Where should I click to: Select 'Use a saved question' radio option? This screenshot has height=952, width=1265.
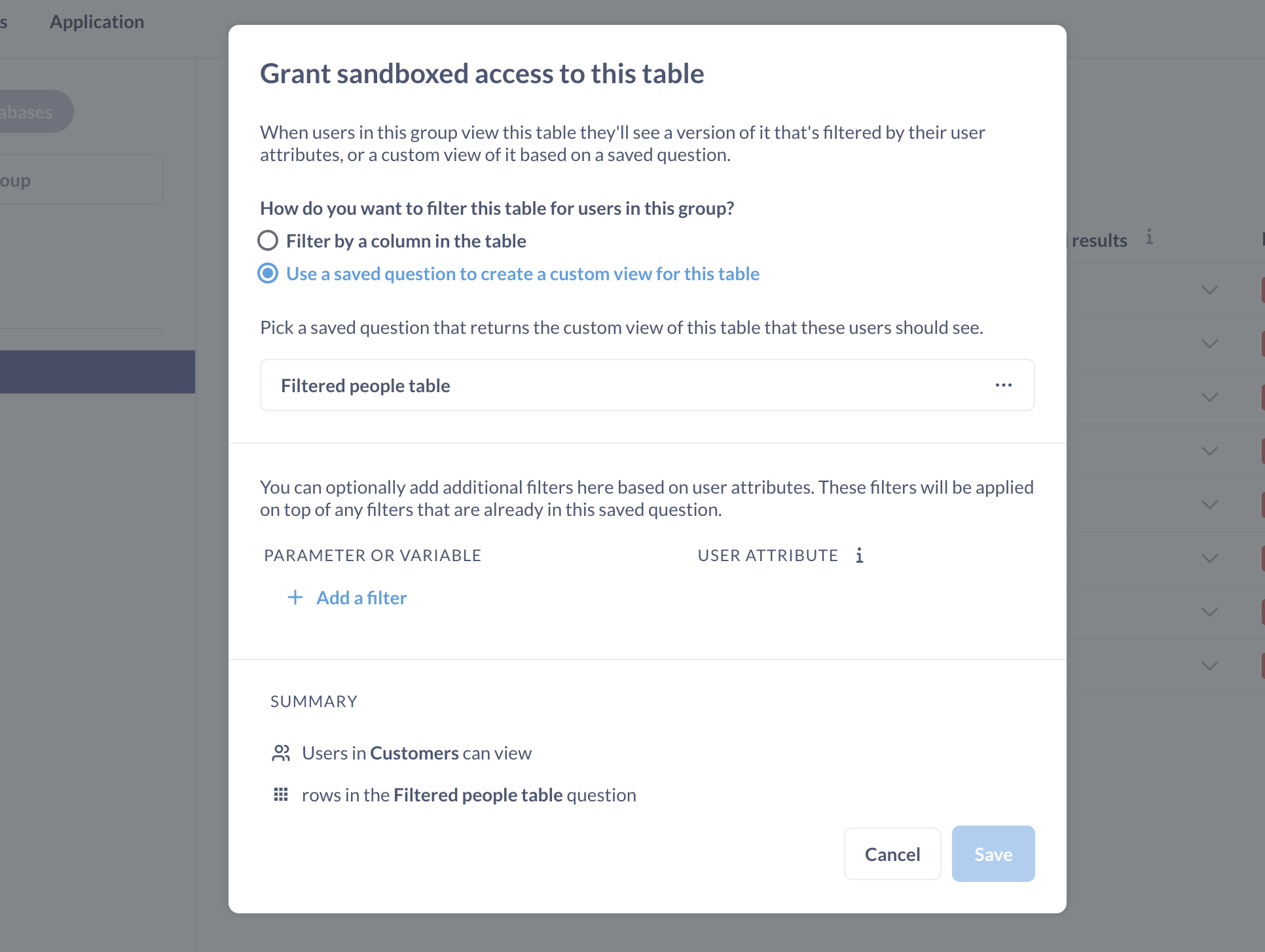(268, 274)
